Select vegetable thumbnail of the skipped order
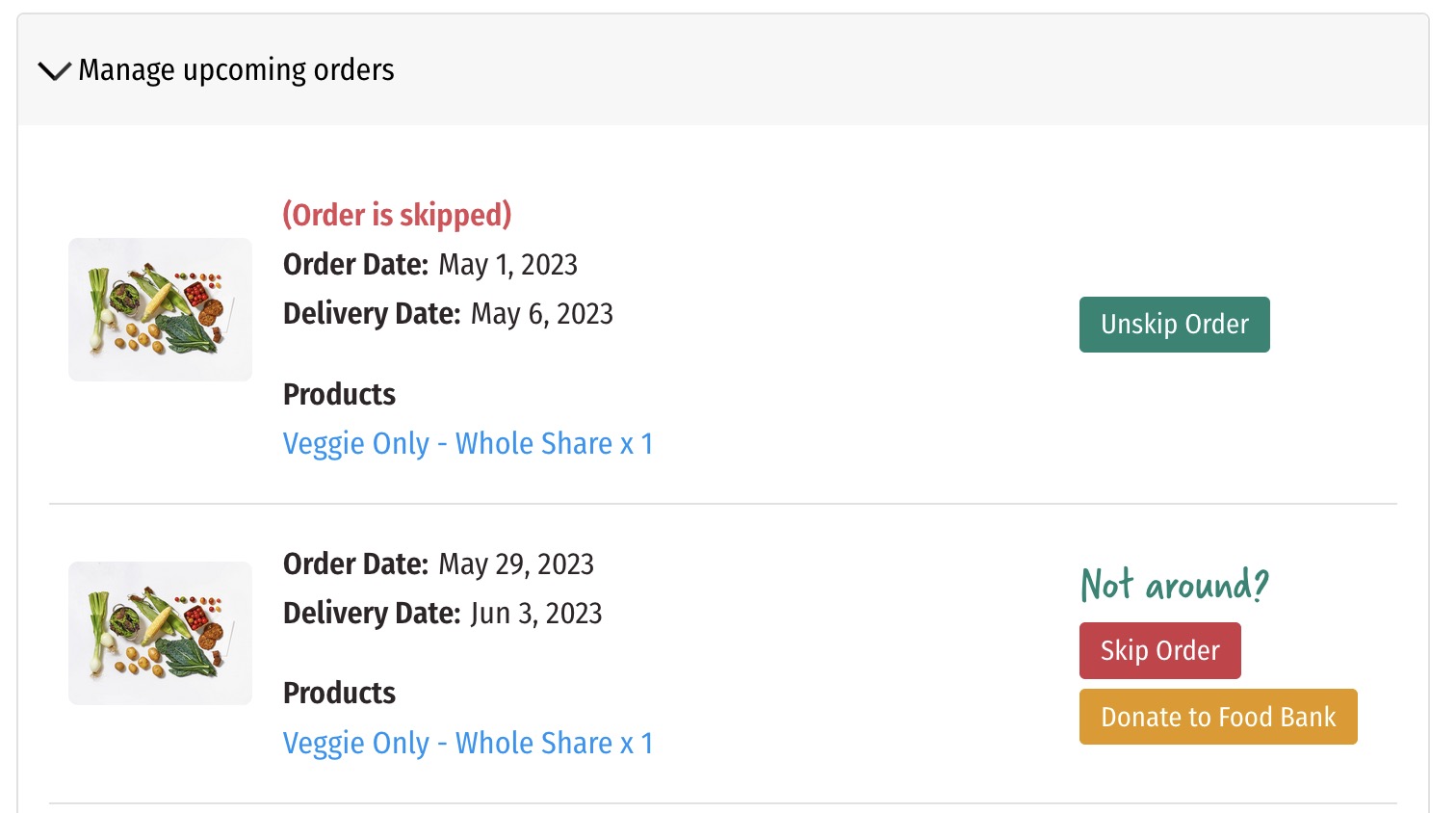 (x=160, y=309)
